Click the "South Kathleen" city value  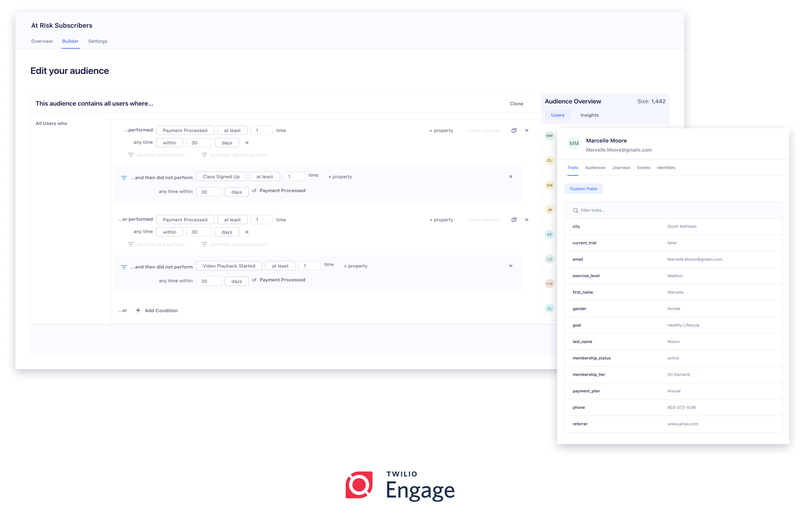682,227
